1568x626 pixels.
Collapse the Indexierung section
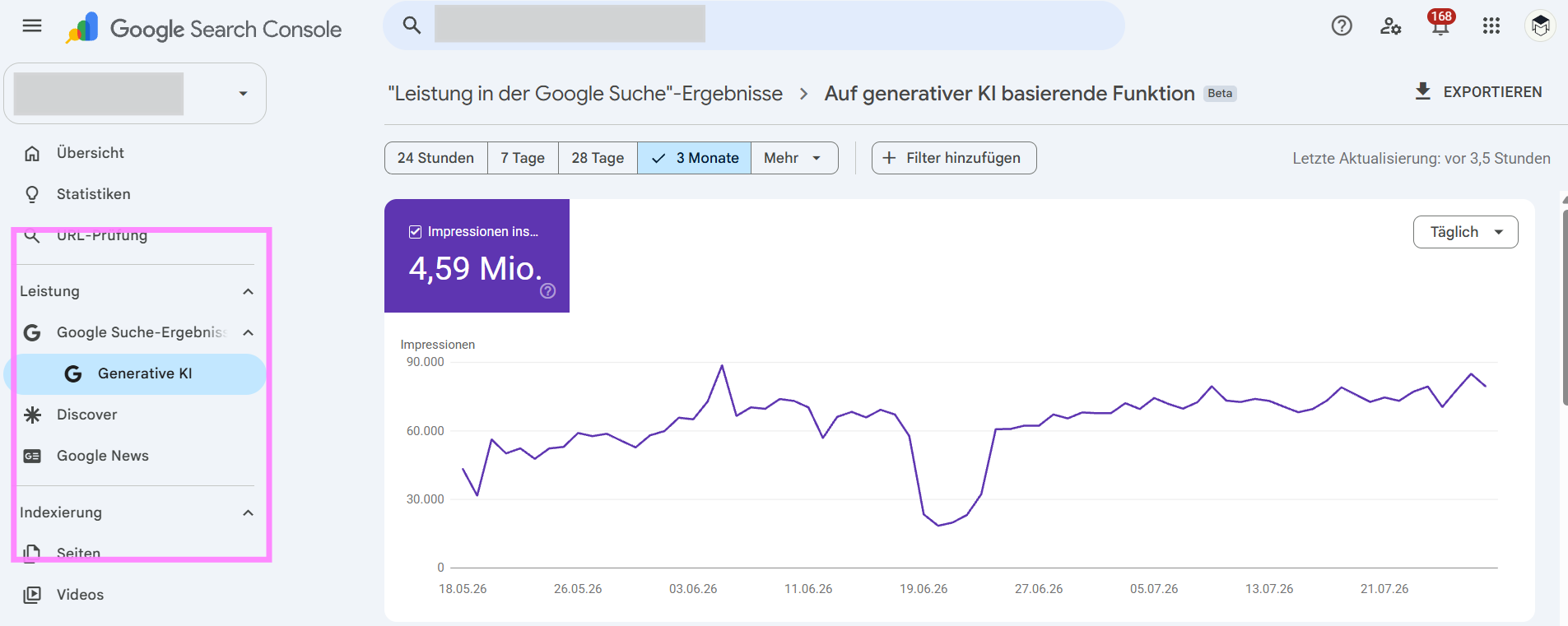coord(248,512)
